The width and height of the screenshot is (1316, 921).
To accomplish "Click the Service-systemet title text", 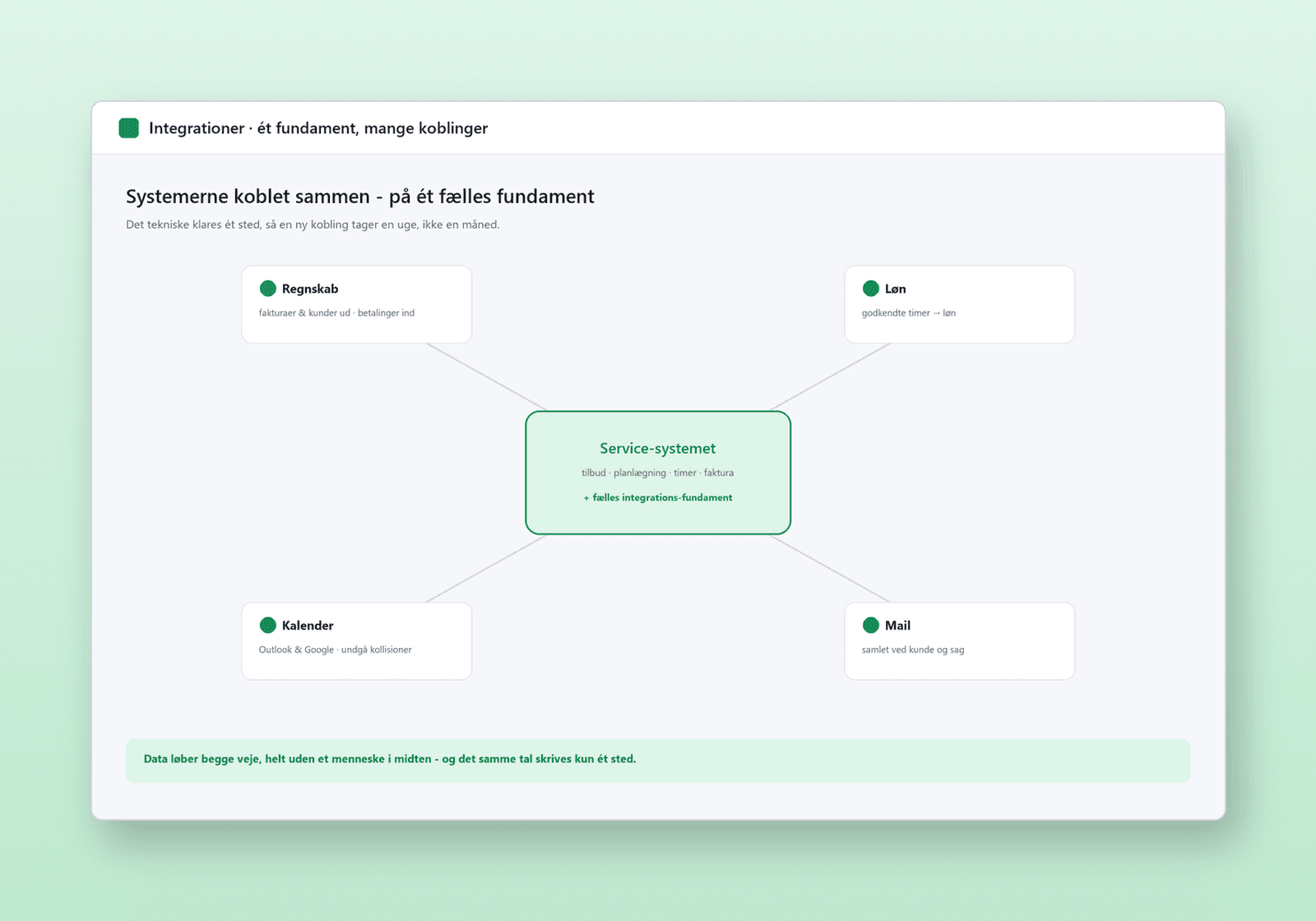I will [x=658, y=448].
